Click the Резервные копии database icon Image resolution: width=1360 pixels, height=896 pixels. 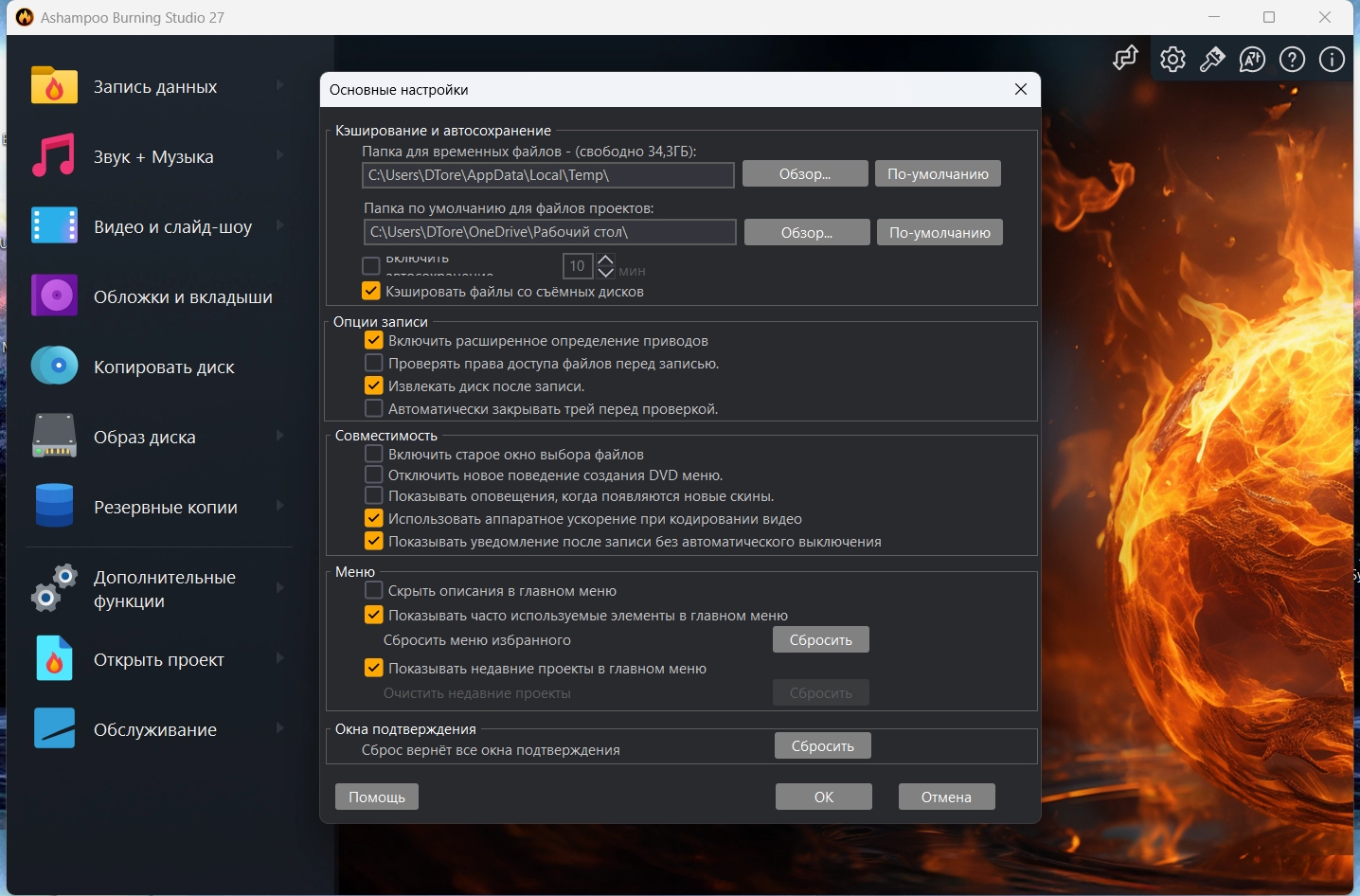pos(54,507)
